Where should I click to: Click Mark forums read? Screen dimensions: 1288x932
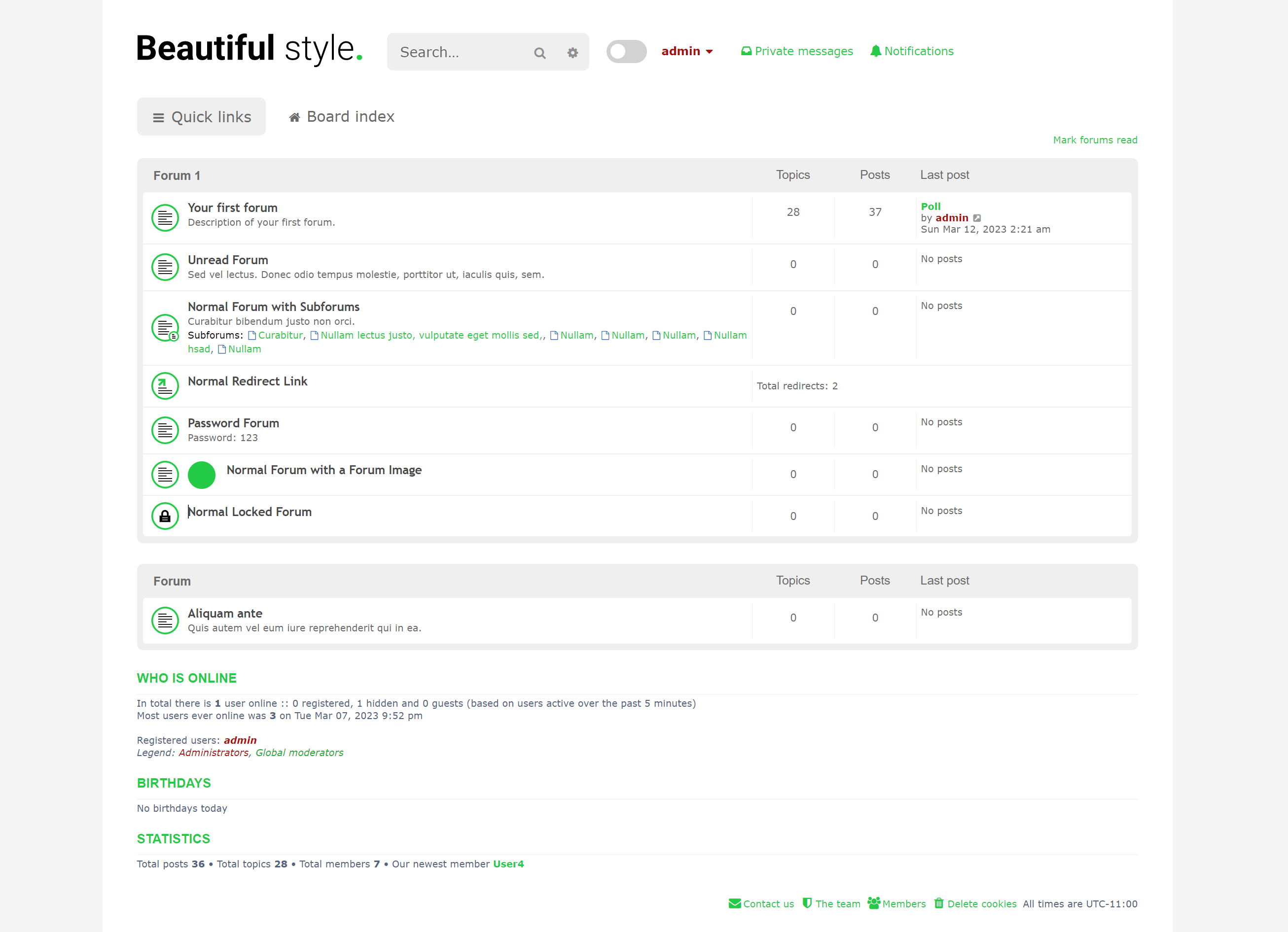tap(1095, 140)
